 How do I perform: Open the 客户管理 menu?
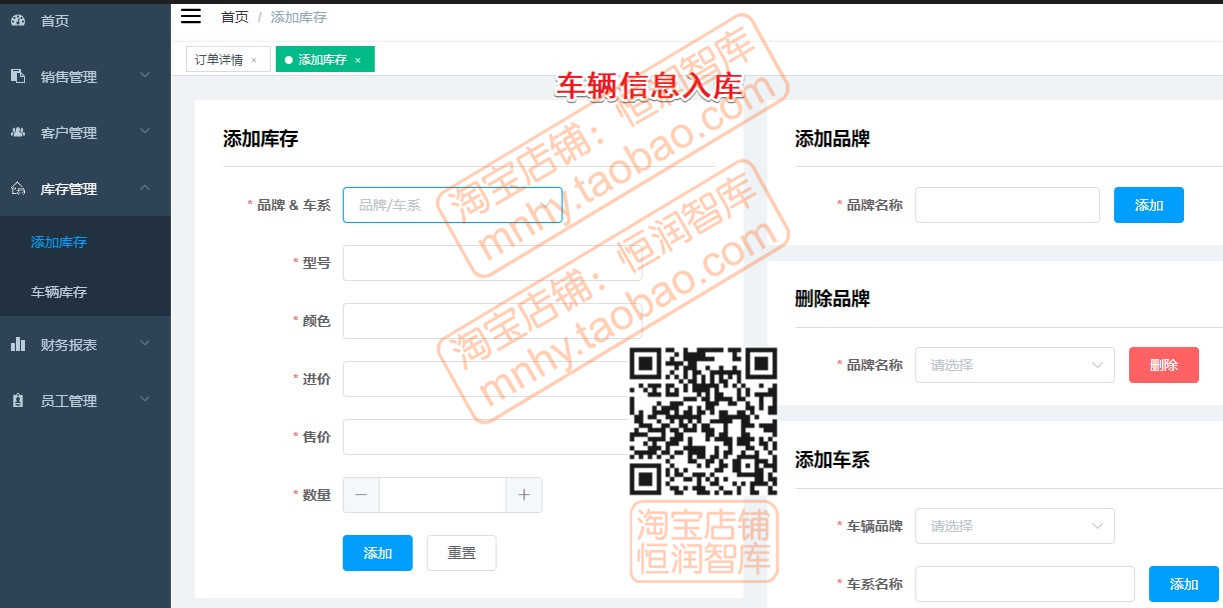[85, 132]
